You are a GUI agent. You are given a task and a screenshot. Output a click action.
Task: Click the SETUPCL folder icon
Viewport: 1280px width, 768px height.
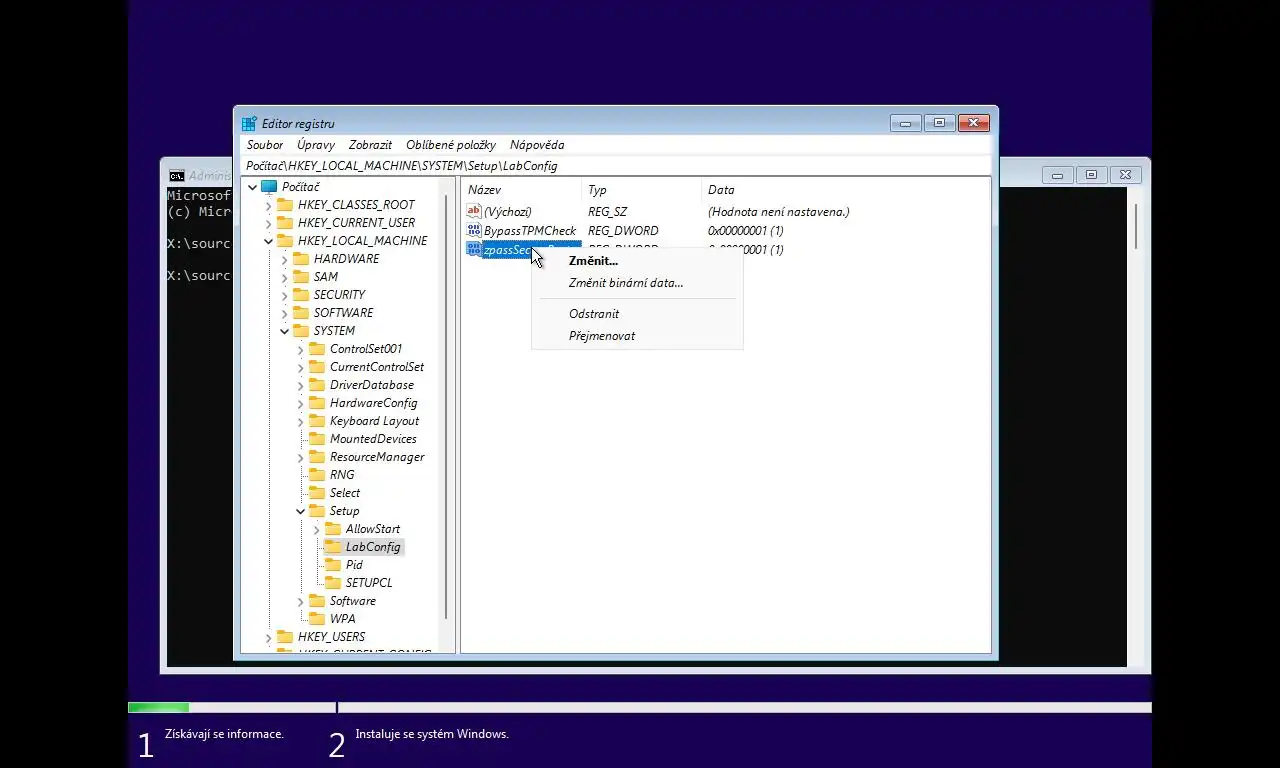[x=333, y=583]
